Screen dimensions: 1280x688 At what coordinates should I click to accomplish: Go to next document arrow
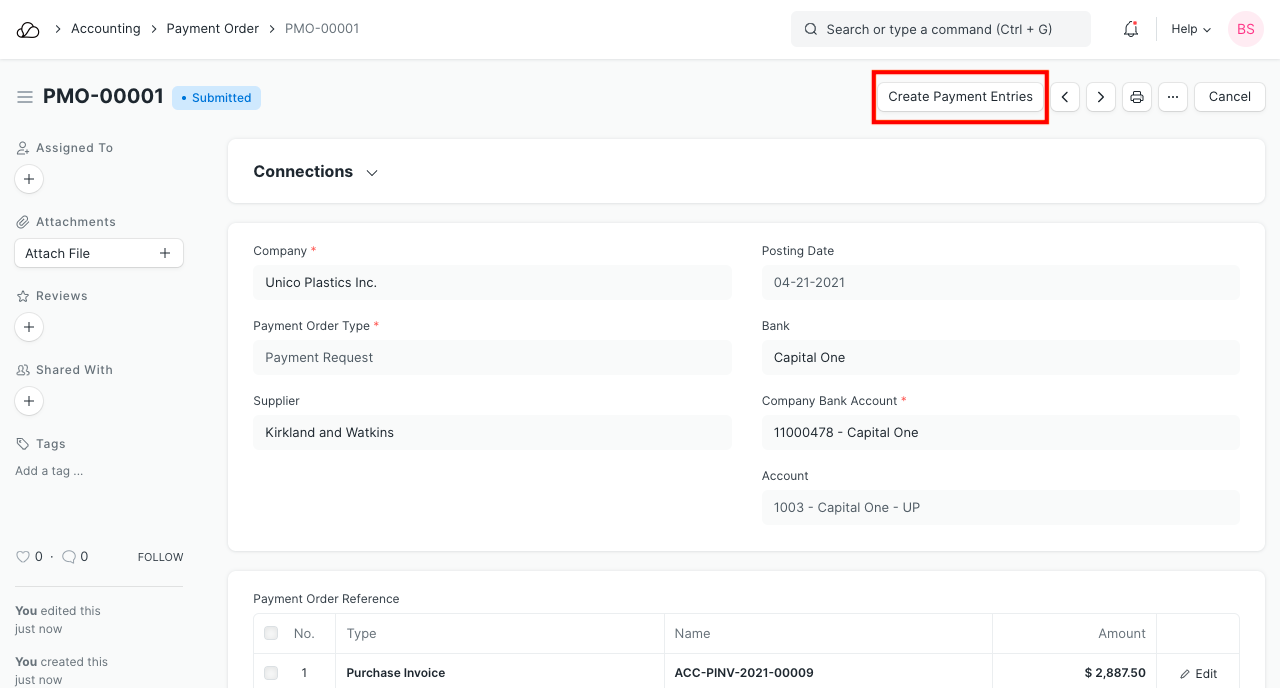coord(1101,97)
